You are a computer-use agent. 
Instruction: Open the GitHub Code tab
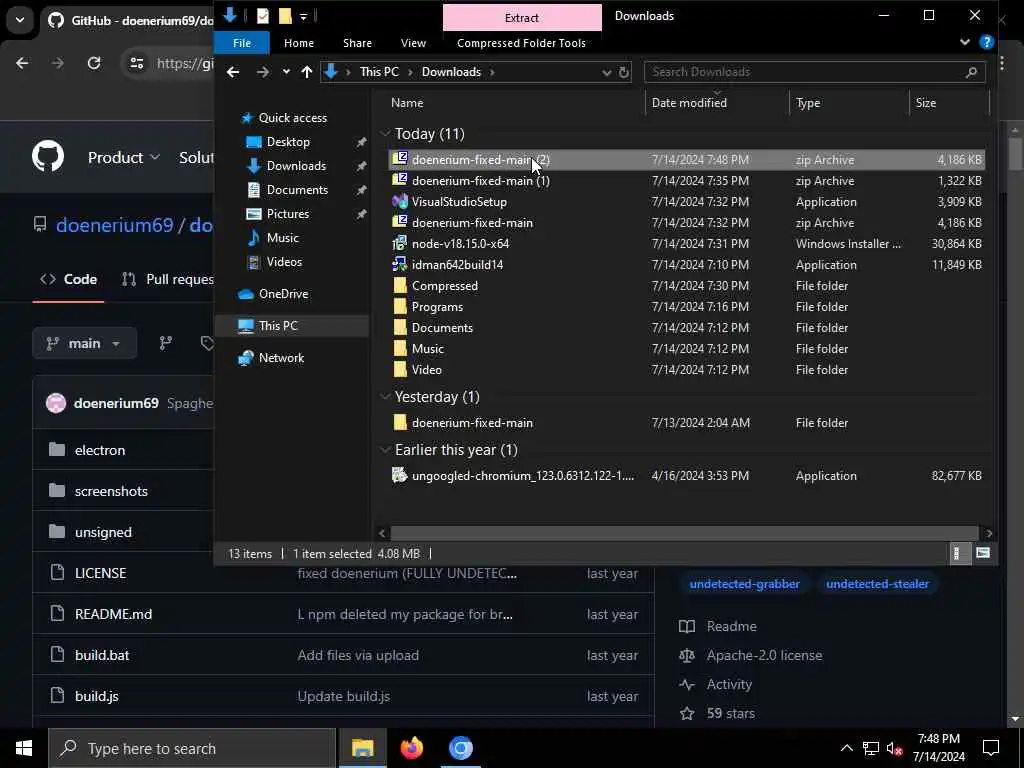(x=69, y=280)
